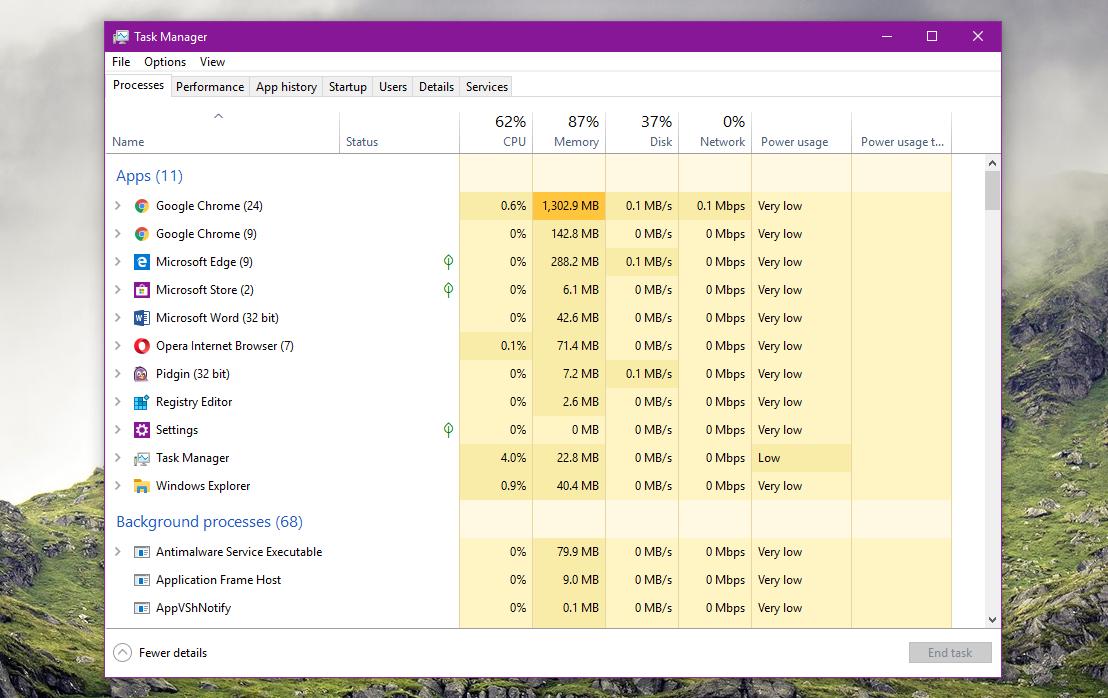Sort processes by the Name column

point(223,132)
